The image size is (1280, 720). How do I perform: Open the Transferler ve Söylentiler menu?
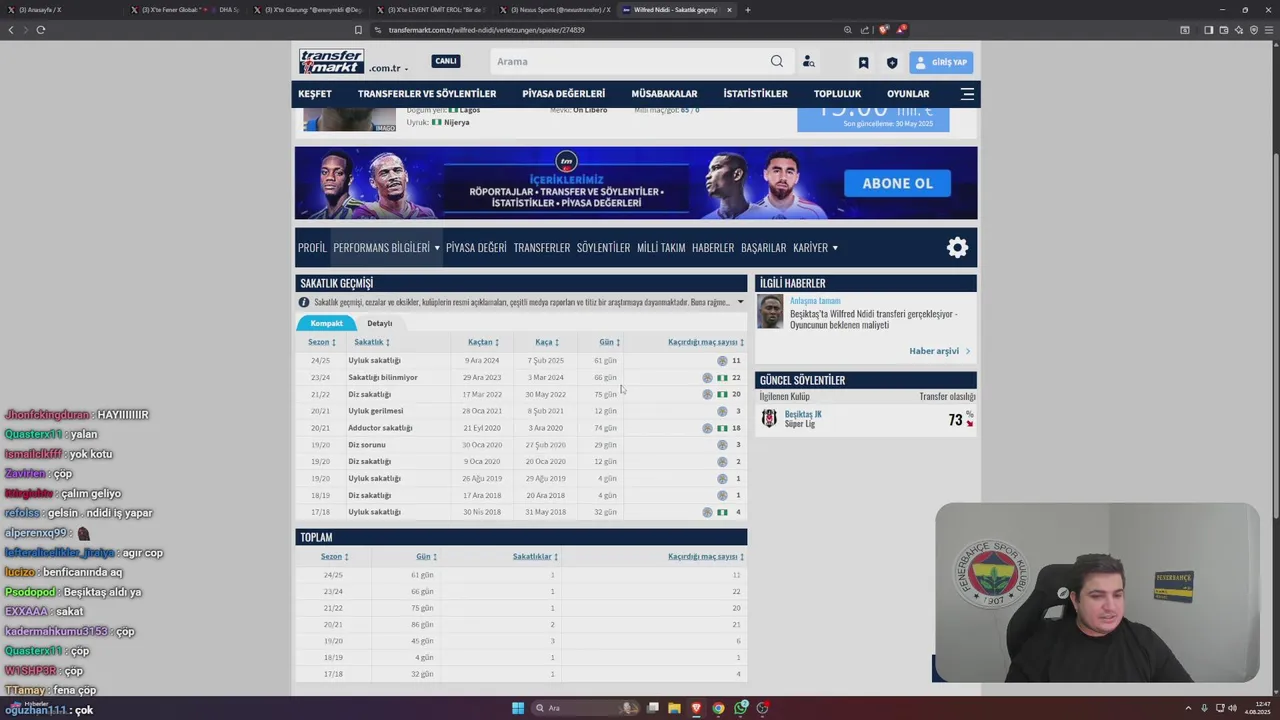click(427, 94)
